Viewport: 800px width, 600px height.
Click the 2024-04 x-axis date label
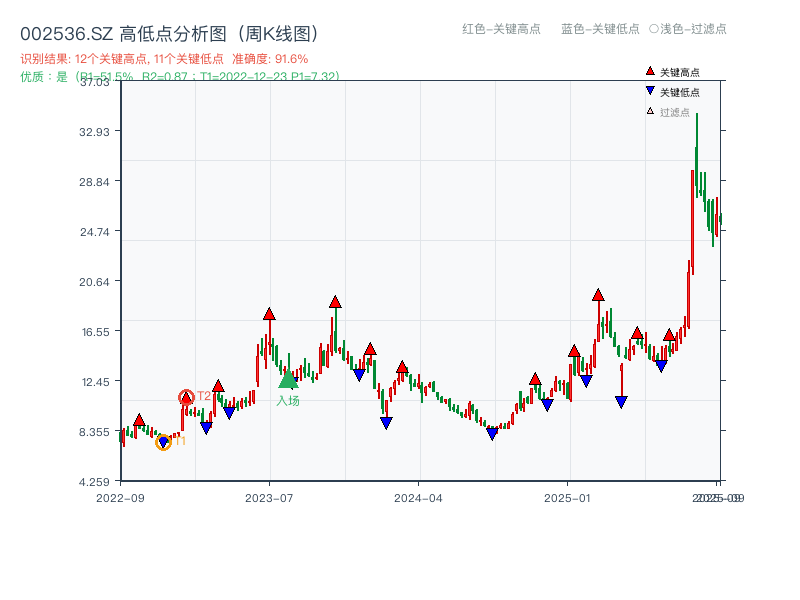[418, 498]
